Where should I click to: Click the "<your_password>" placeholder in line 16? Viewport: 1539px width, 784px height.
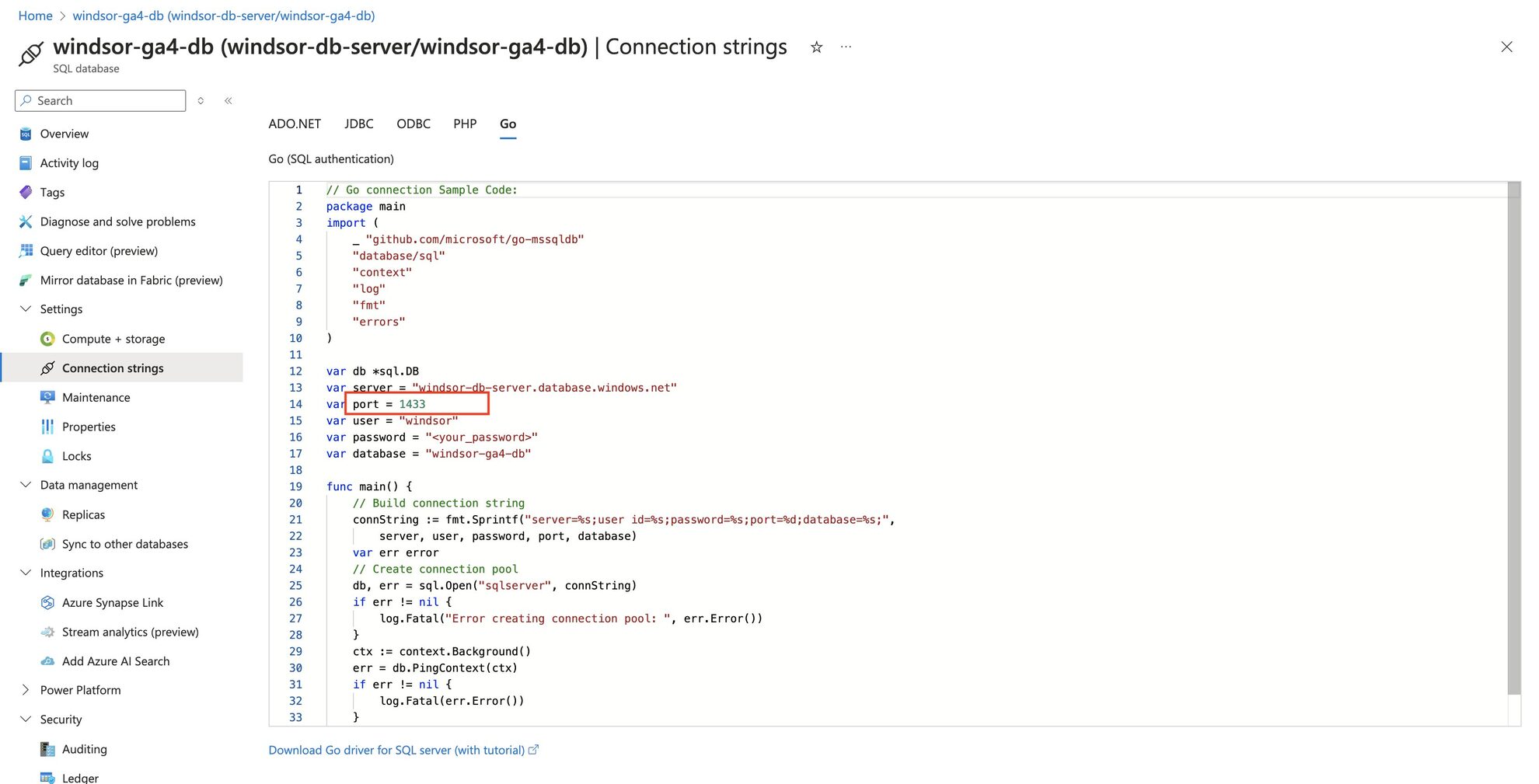coord(481,437)
